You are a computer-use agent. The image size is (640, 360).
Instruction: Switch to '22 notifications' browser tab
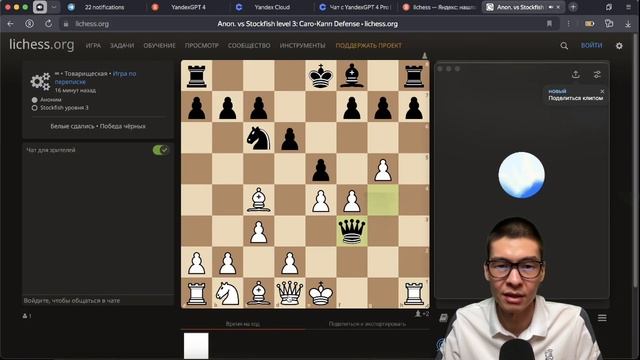tap(104, 7)
